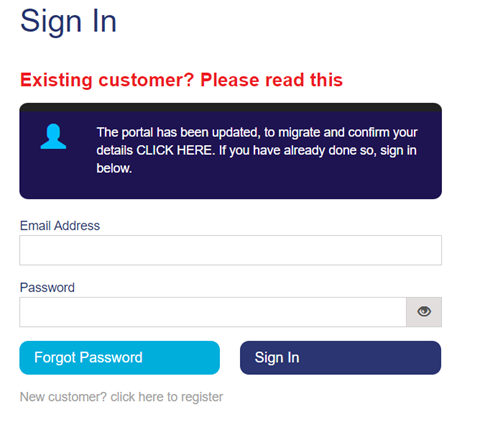Focus the Password input field
Image resolution: width=480 pixels, height=425 pixels.
point(213,312)
